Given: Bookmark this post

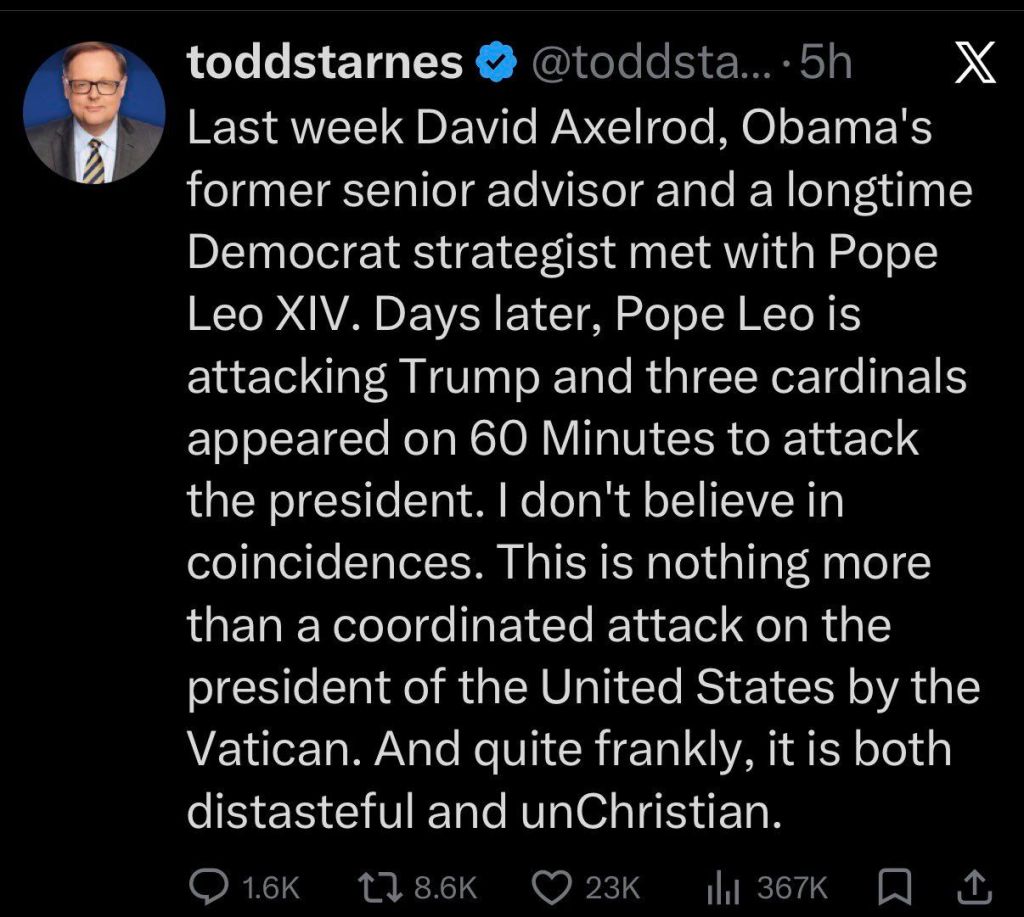Looking at the screenshot, I should click(x=888, y=885).
